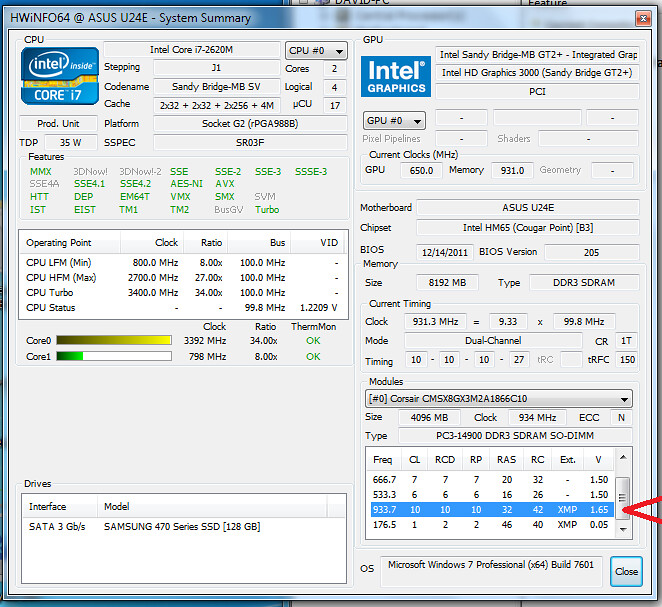Screen dimensions: 662x607
Task: Click the Prod. Unit button
Action: 58,124
